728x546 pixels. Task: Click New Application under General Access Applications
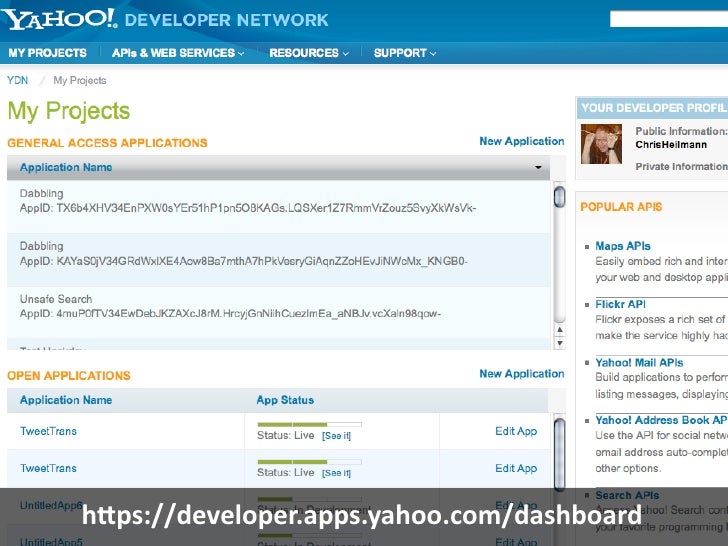click(521, 141)
